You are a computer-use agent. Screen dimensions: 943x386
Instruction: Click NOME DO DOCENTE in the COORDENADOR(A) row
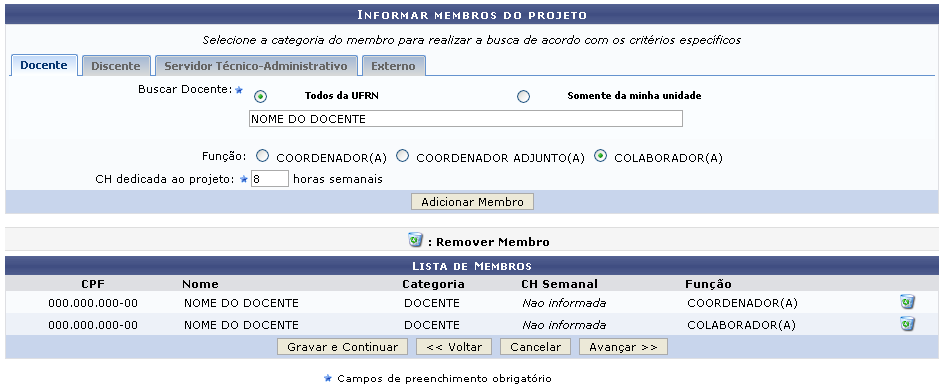click(x=241, y=303)
